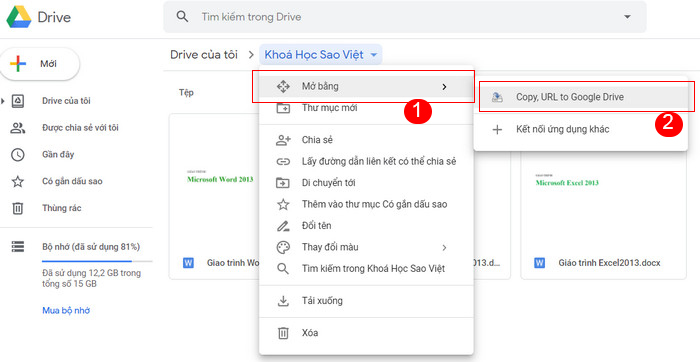Go to Drive của tôi breadcrumb

pos(204,55)
